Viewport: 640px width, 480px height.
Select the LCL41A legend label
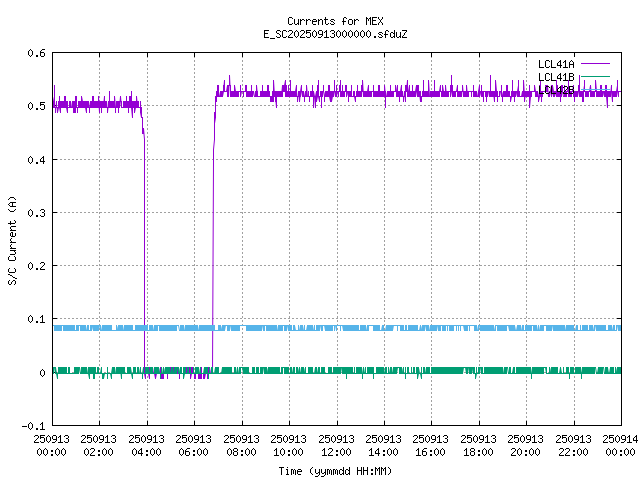555,64
